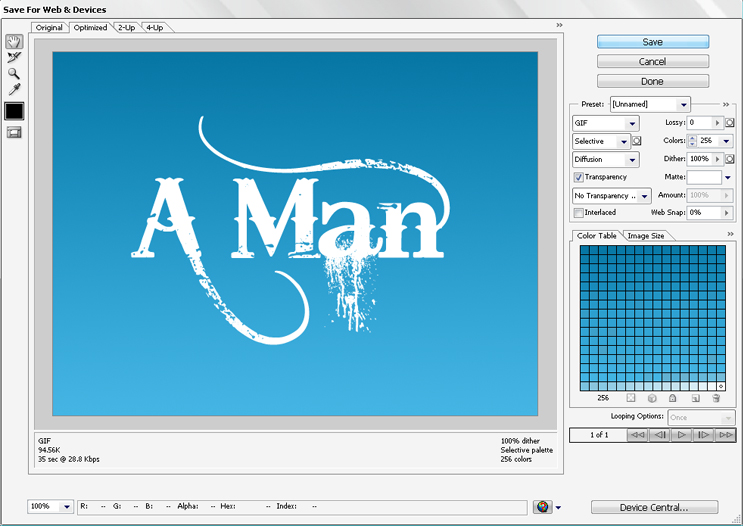Click the black eyedropper color swatch

coord(14,111)
